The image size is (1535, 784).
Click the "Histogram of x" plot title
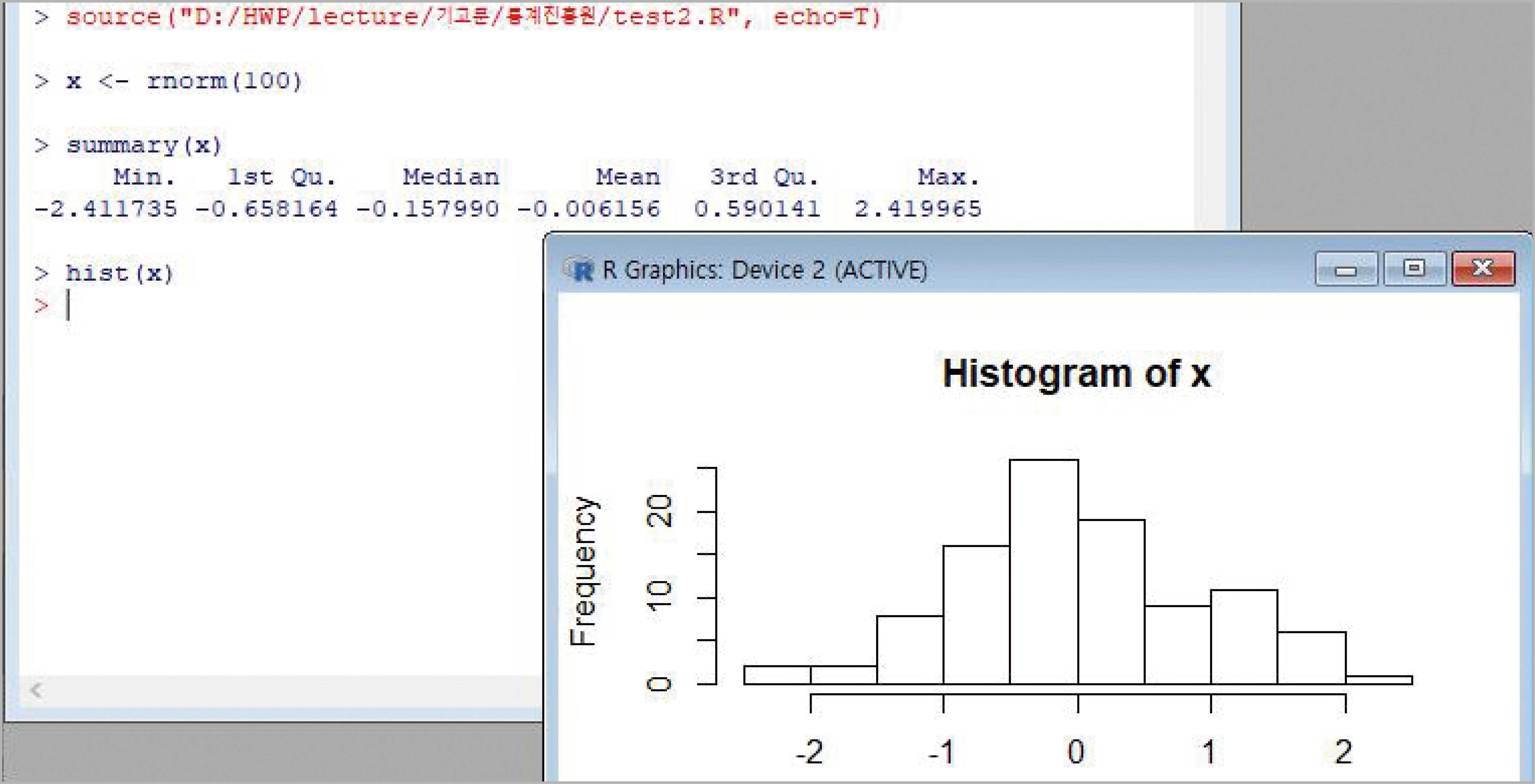[x=1076, y=374]
